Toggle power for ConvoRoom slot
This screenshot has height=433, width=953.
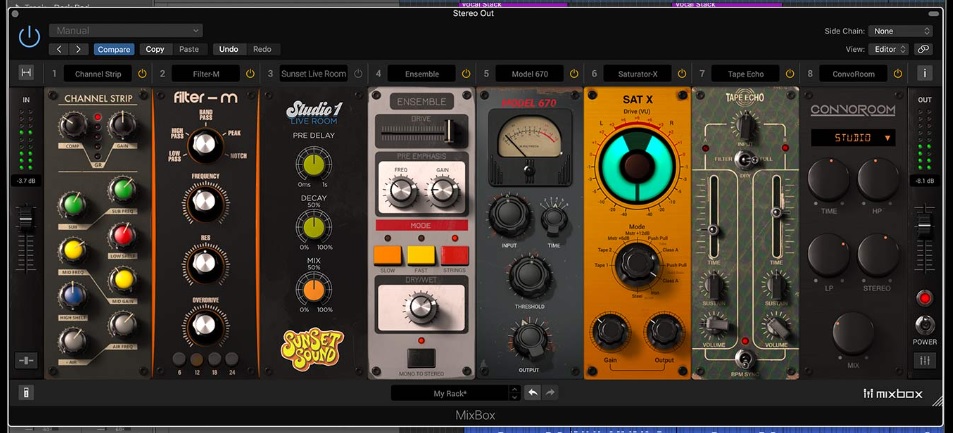point(898,74)
